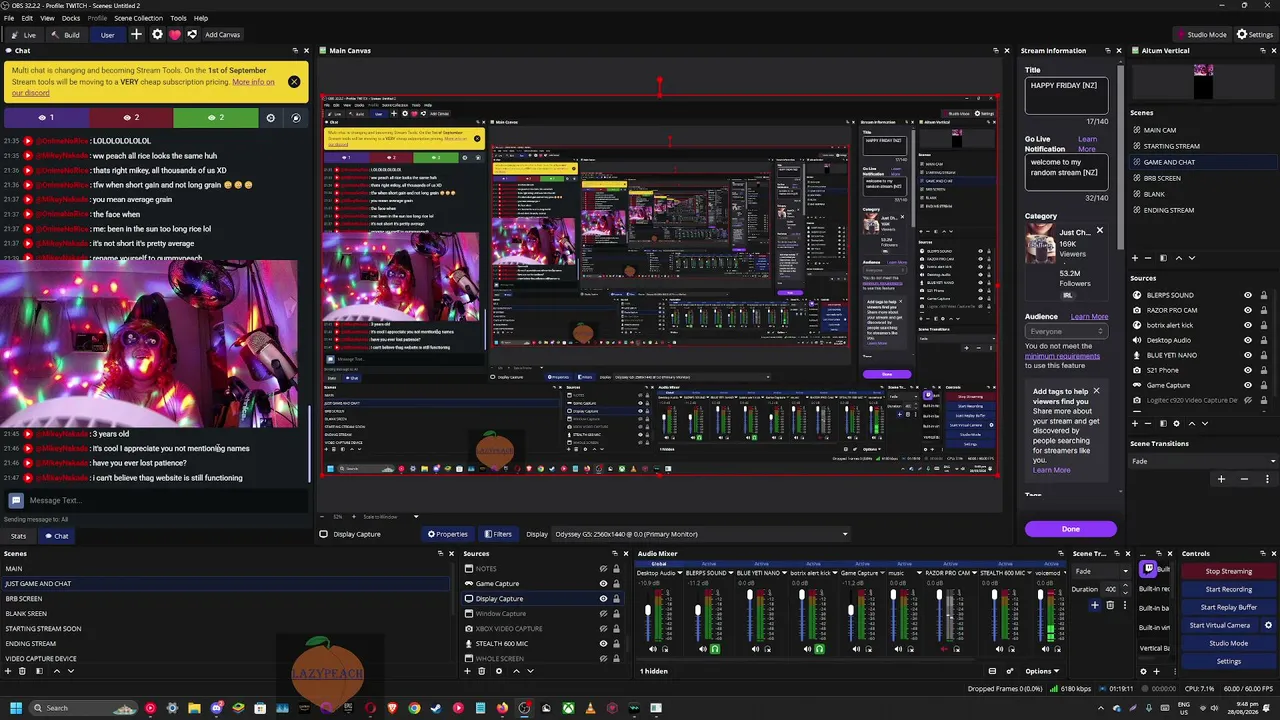Open selected source properties gear

498,671
